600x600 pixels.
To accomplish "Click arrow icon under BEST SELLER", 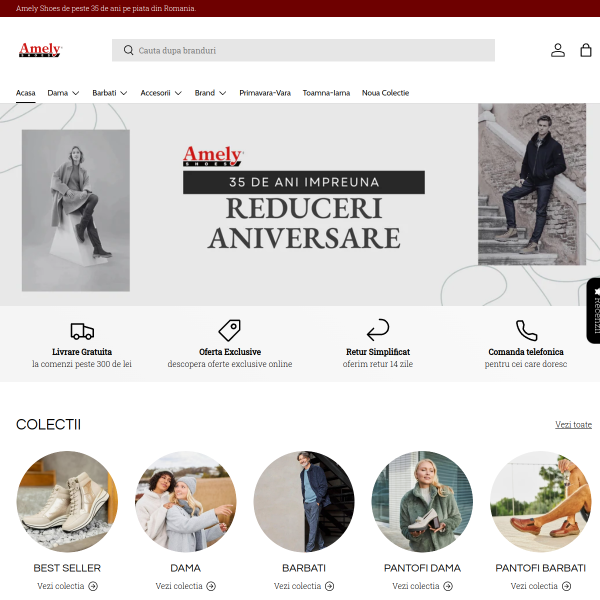I will pos(93,586).
